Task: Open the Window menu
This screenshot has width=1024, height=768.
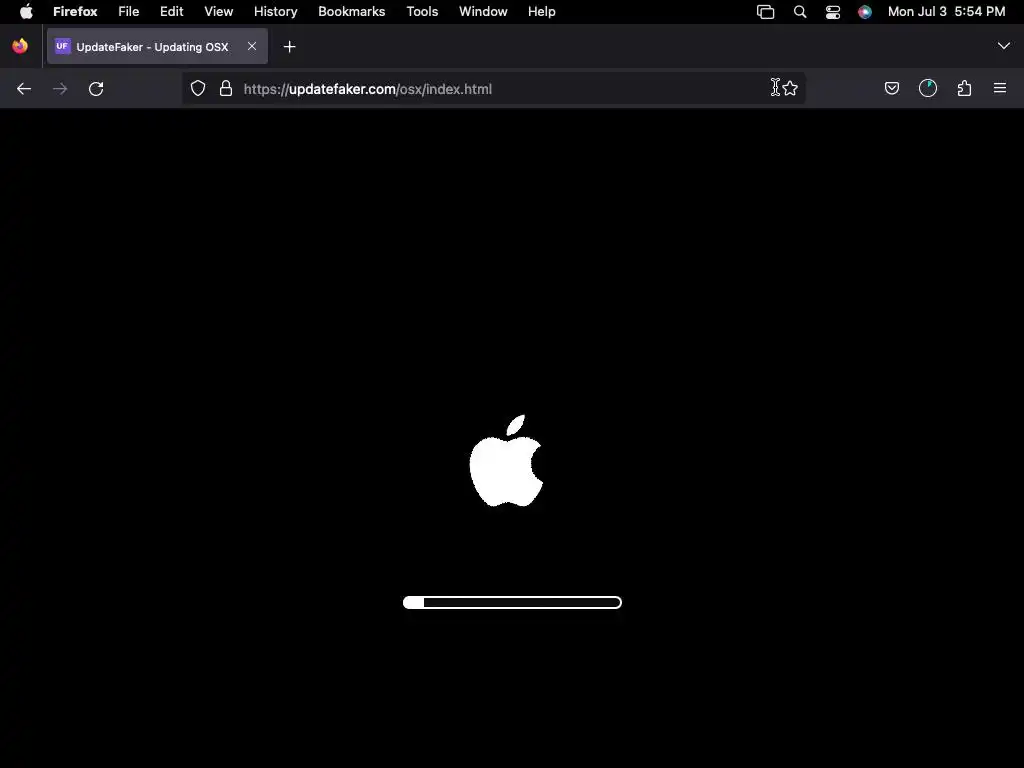Action: click(x=483, y=12)
